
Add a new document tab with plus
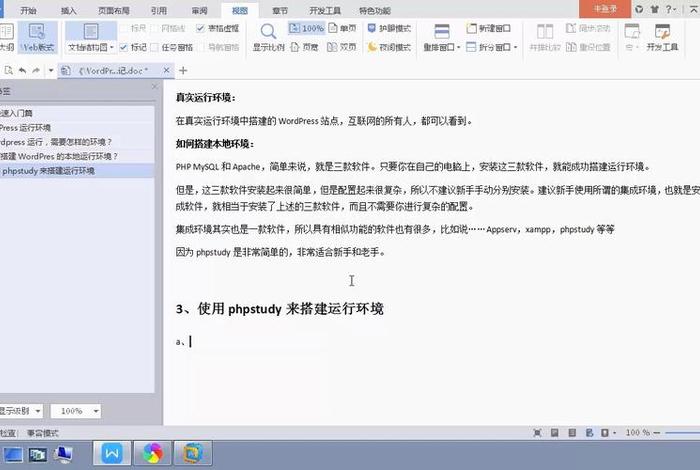pyautogui.click(x=183, y=71)
